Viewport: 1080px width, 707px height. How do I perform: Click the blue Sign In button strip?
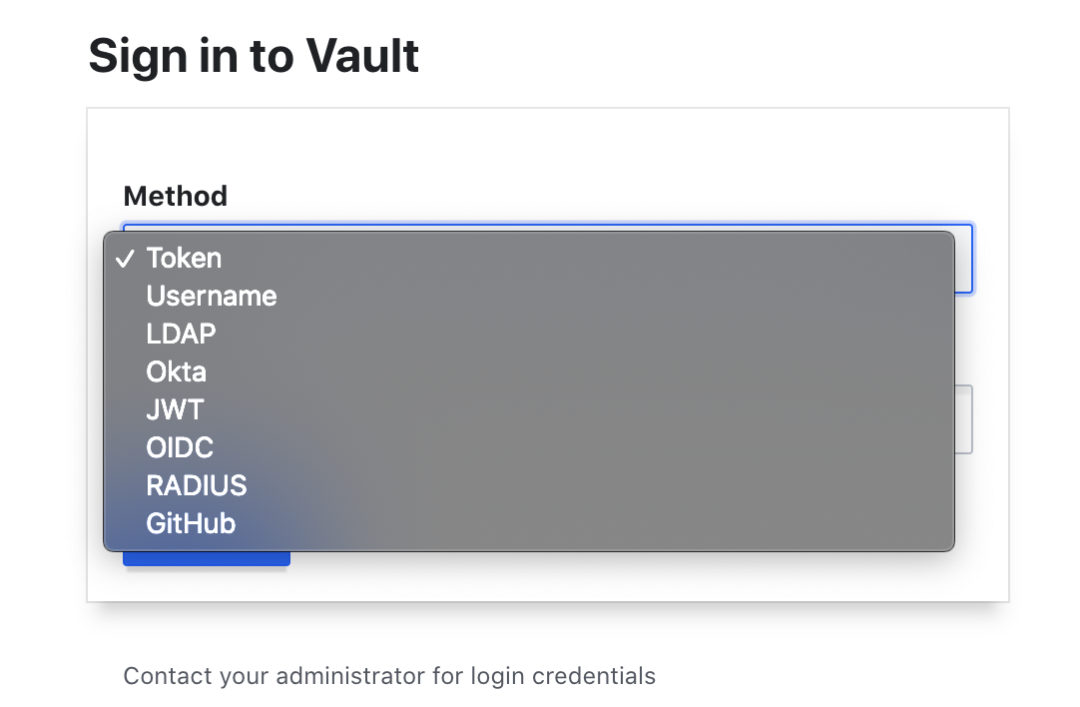206,559
